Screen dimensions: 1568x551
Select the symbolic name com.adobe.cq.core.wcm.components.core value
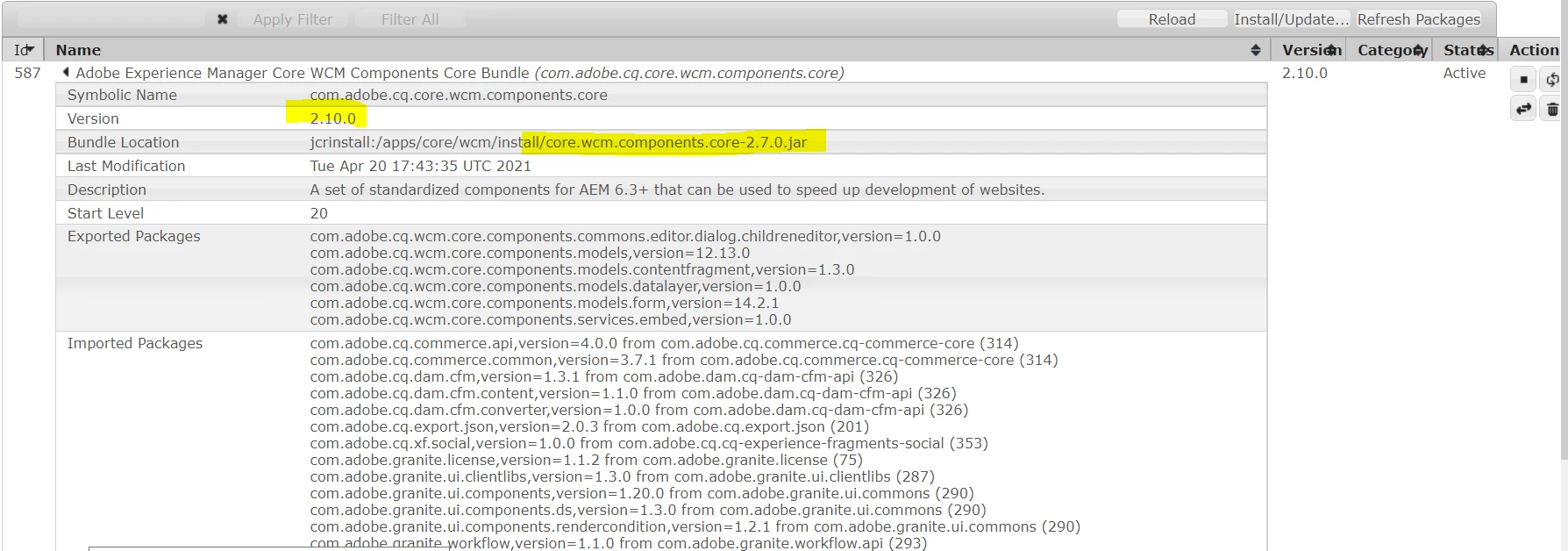tap(458, 95)
